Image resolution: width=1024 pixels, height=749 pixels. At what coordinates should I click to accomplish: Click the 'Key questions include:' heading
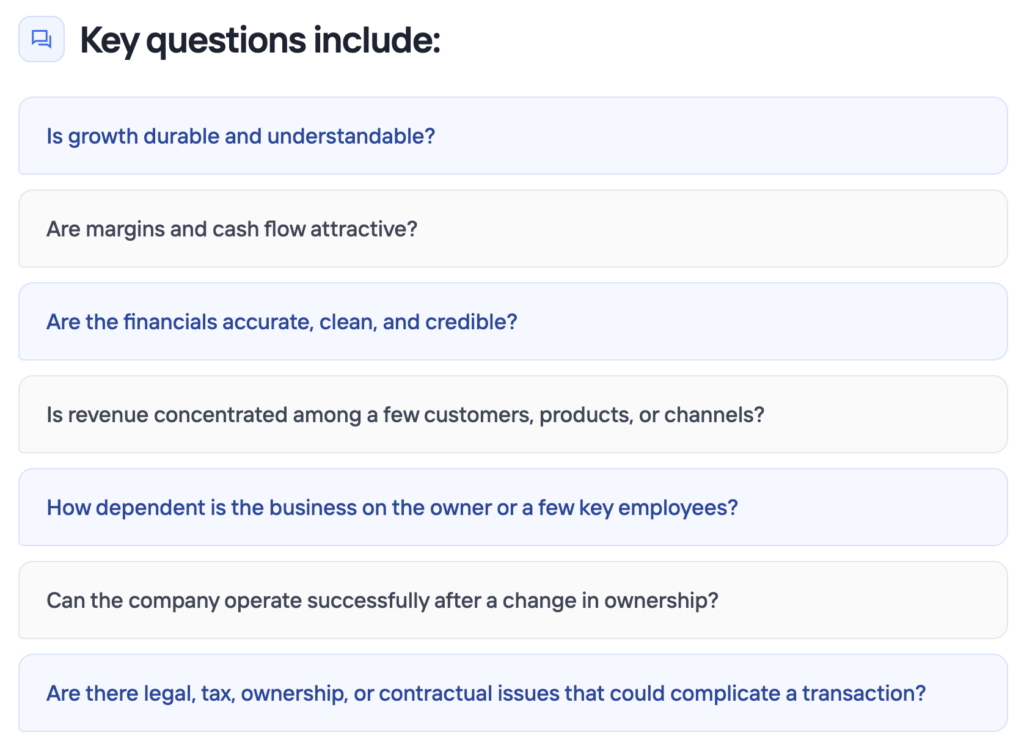pos(260,40)
